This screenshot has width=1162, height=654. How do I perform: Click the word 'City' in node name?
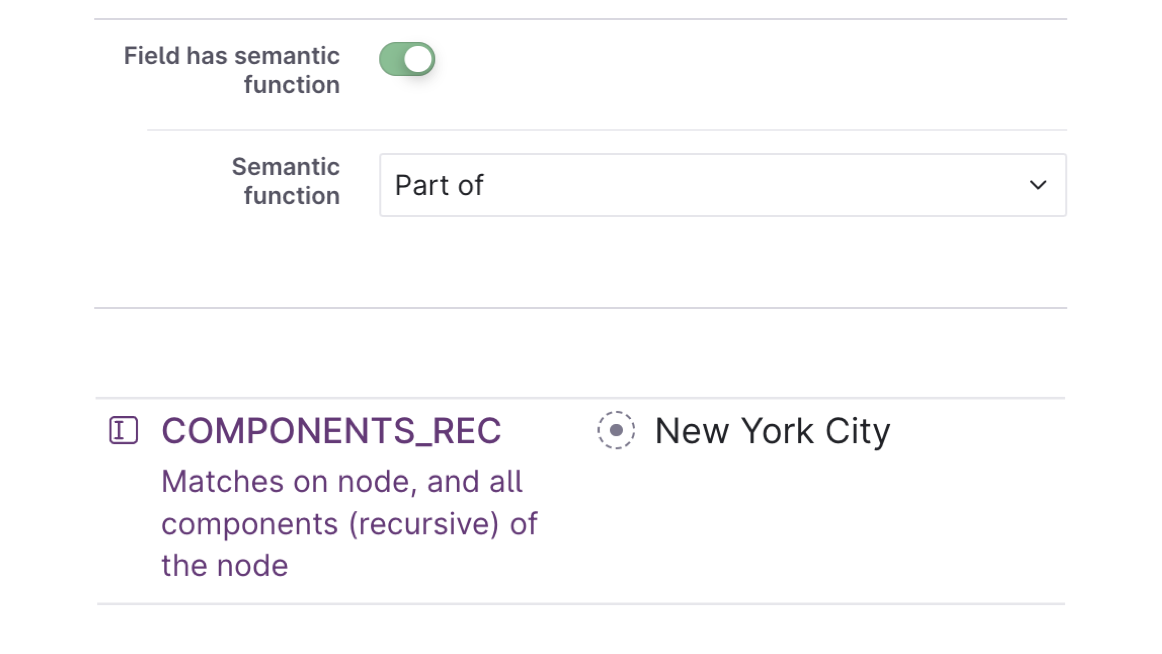coord(857,431)
